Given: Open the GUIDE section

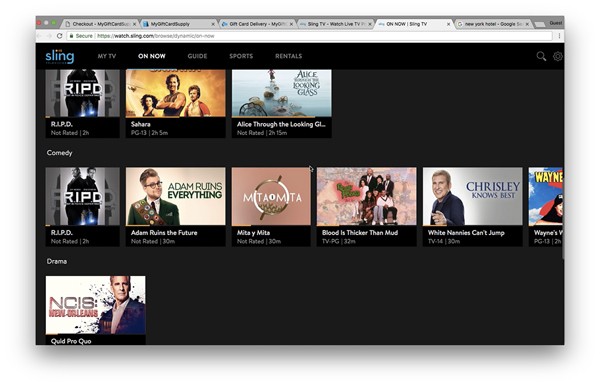Looking at the screenshot, I should pyautogui.click(x=197, y=56).
